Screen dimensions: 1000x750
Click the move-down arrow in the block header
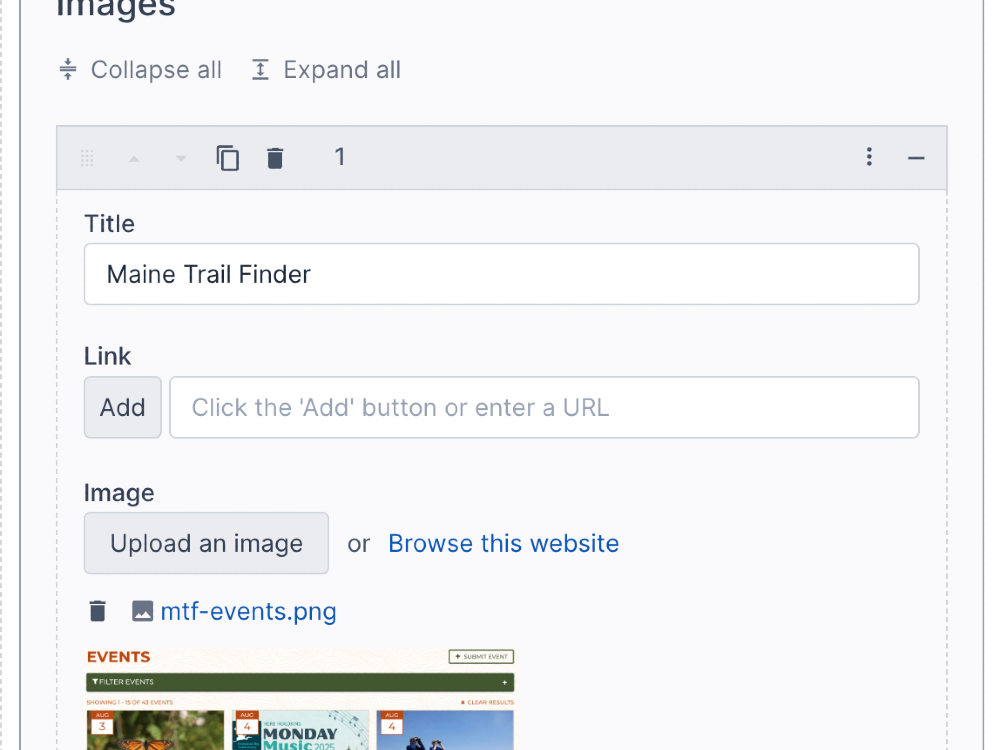point(179,157)
